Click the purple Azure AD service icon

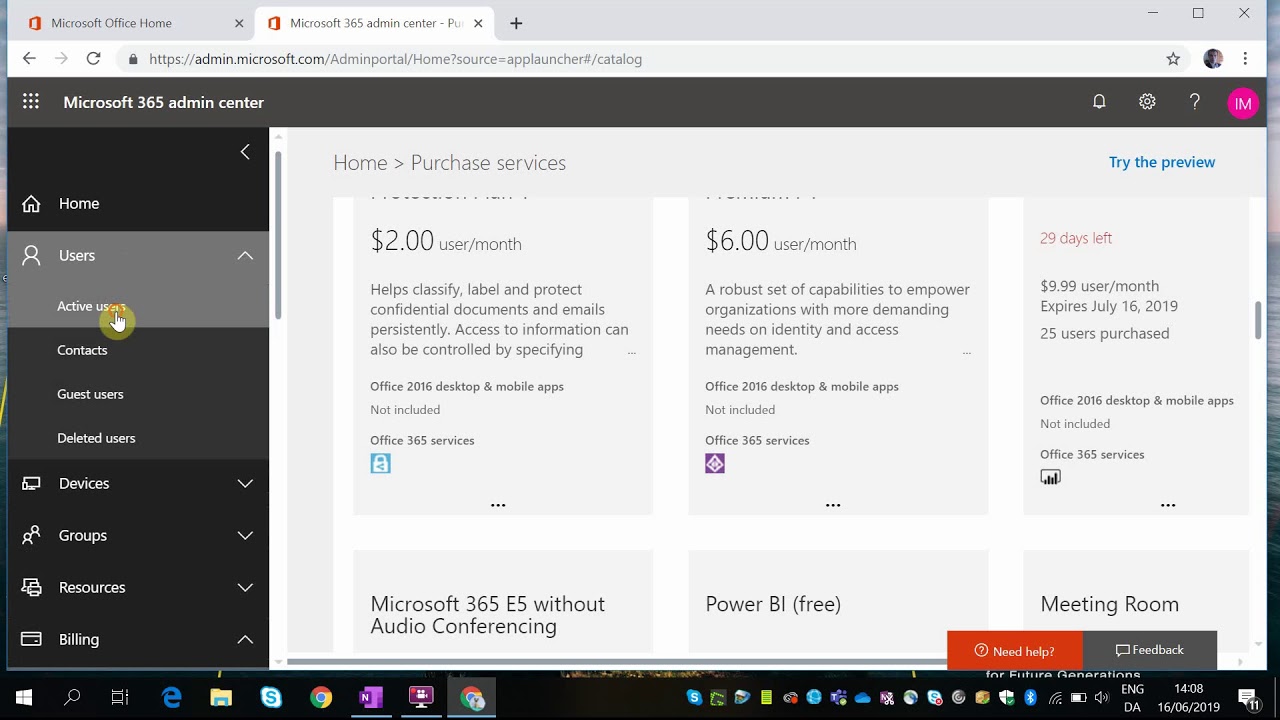715,463
